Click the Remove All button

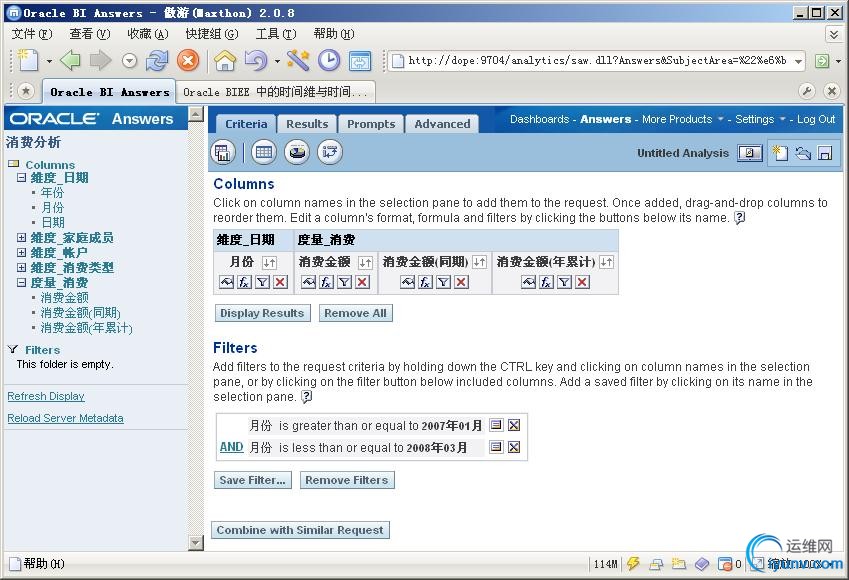355,313
